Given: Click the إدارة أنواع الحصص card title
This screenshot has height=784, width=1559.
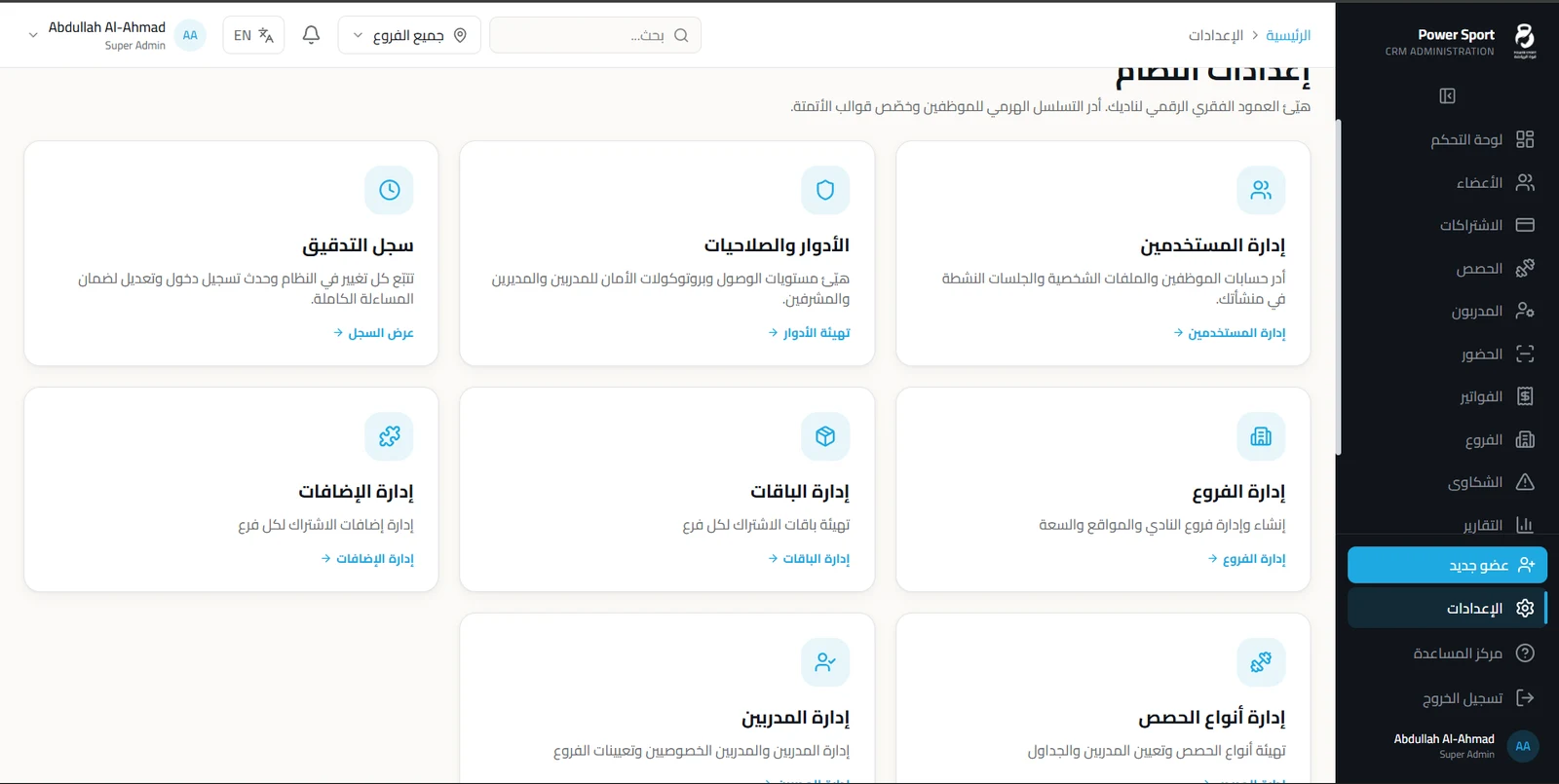Looking at the screenshot, I should click(1212, 718).
